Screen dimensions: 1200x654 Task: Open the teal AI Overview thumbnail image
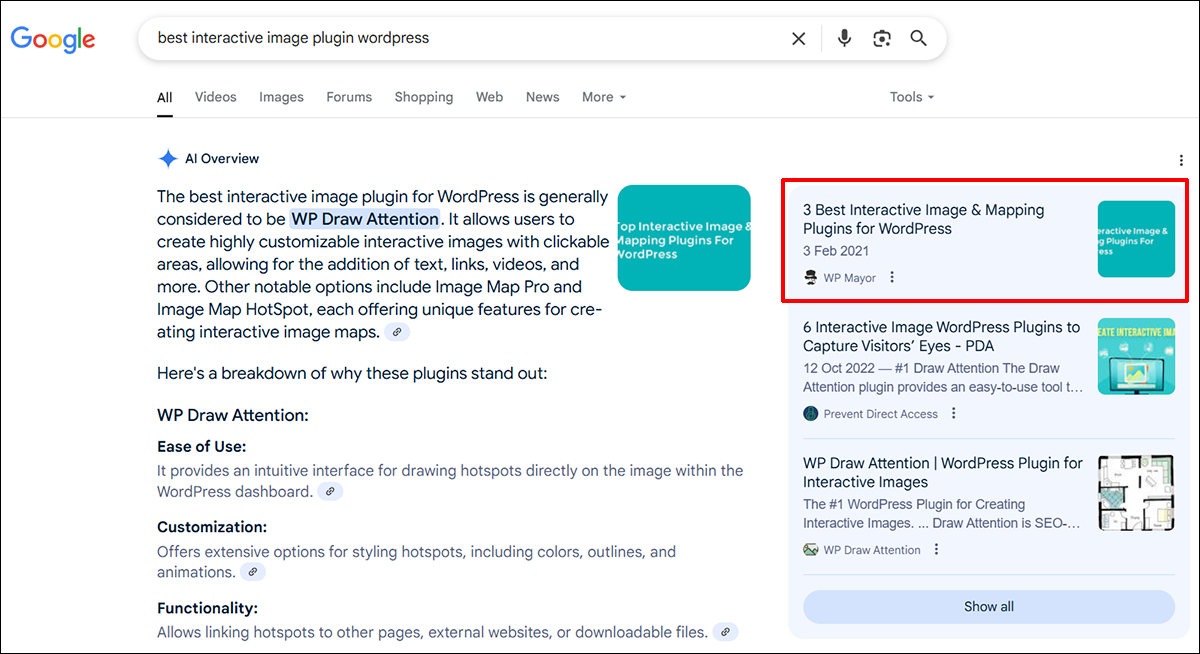tap(684, 238)
